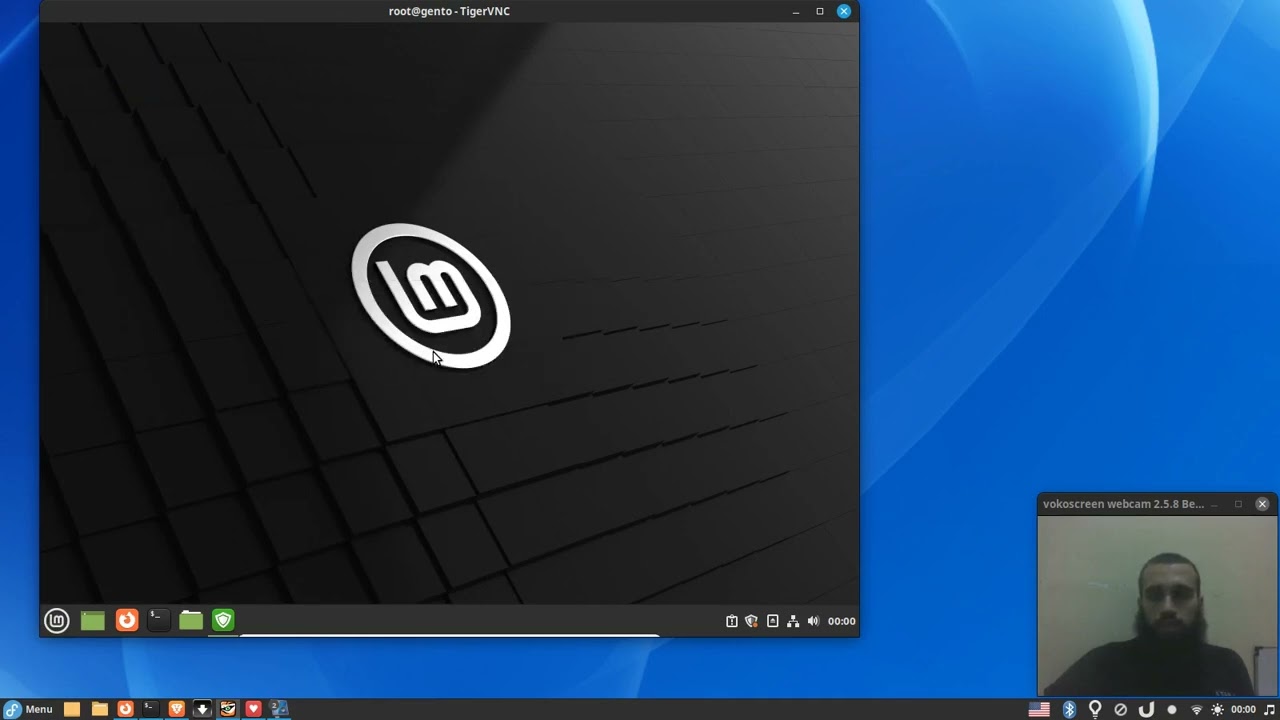The height and width of the screenshot is (720, 1280).
Task: Open the Brave browser in host taskbar
Action: (x=177, y=709)
